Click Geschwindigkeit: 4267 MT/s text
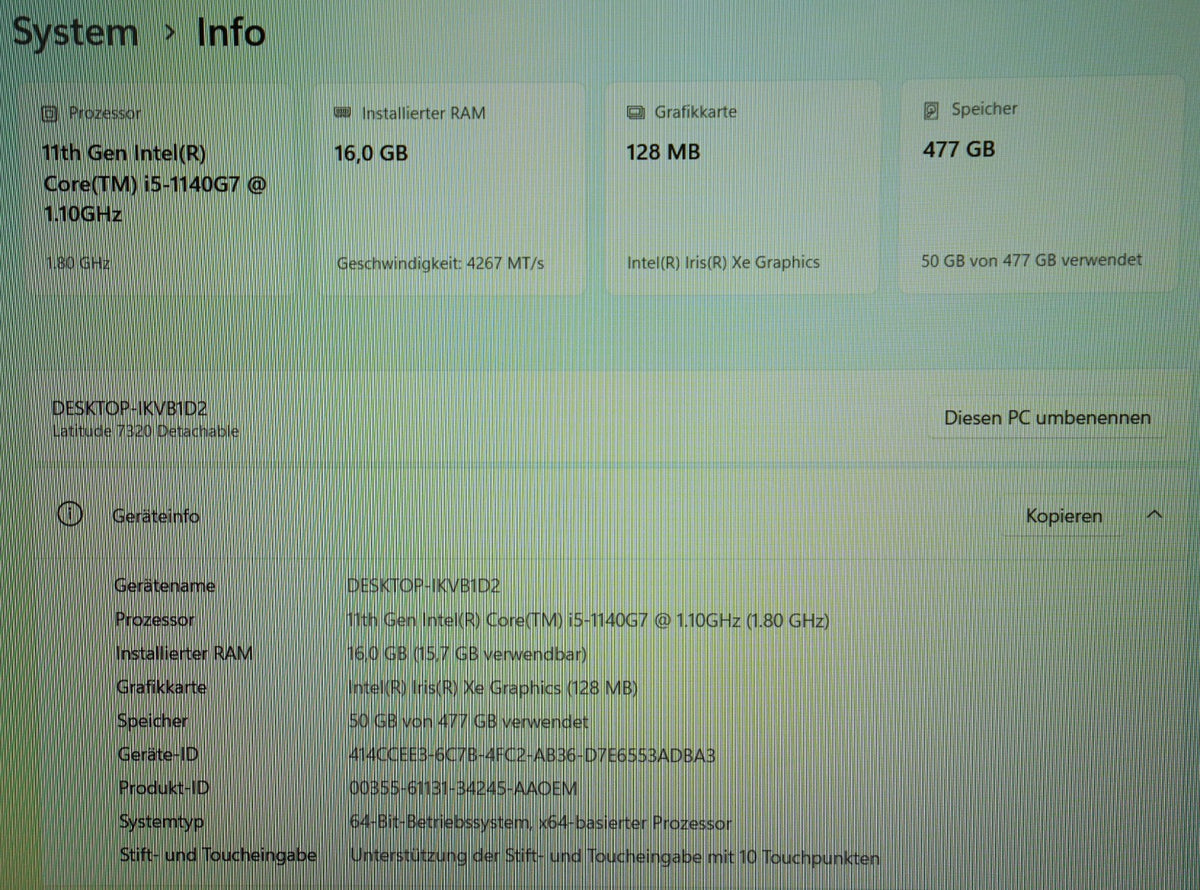Screen dimensions: 1200x890 tap(442, 263)
